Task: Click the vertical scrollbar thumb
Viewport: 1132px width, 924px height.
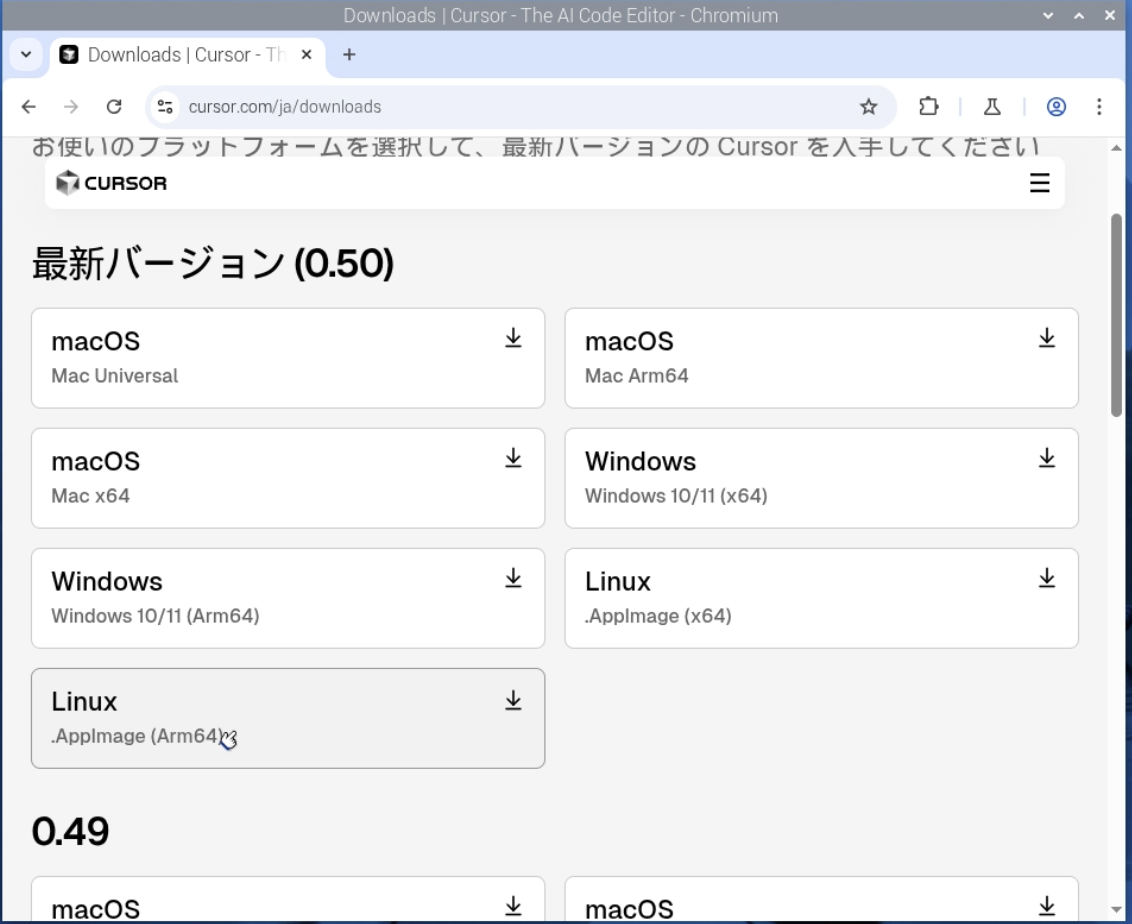Action: click(x=1117, y=315)
